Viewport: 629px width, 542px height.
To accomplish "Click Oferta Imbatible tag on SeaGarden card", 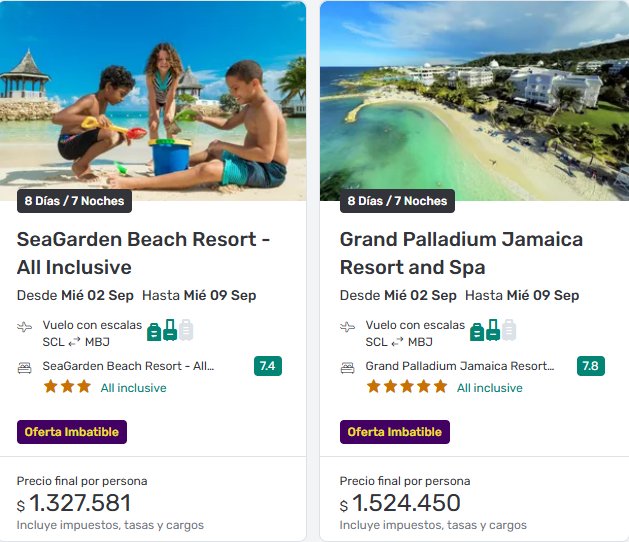I will click(x=72, y=432).
